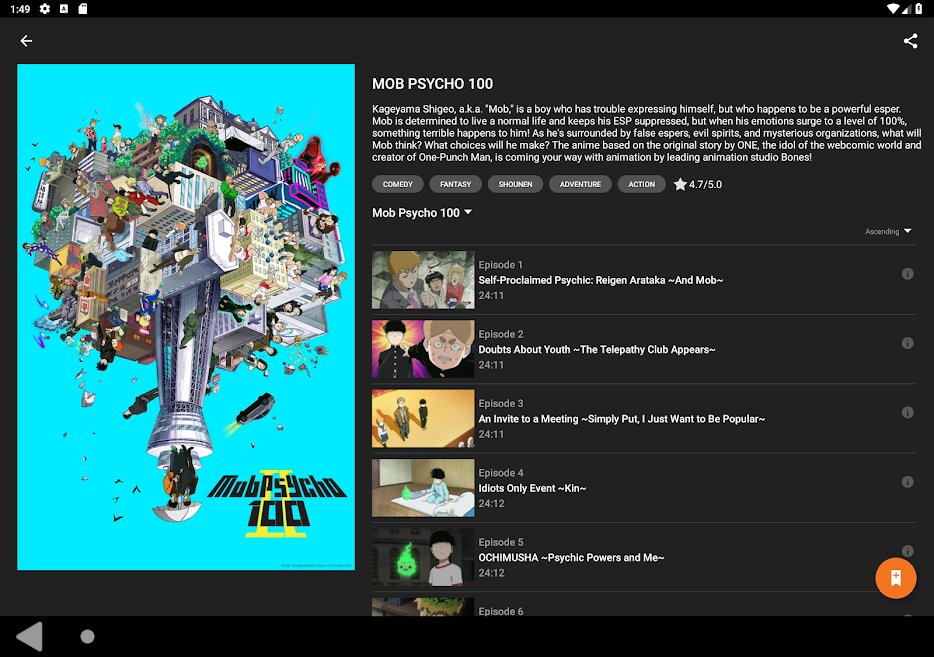The width and height of the screenshot is (934, 657).
Task: Tap the share icon
Action: coord(910,41)
